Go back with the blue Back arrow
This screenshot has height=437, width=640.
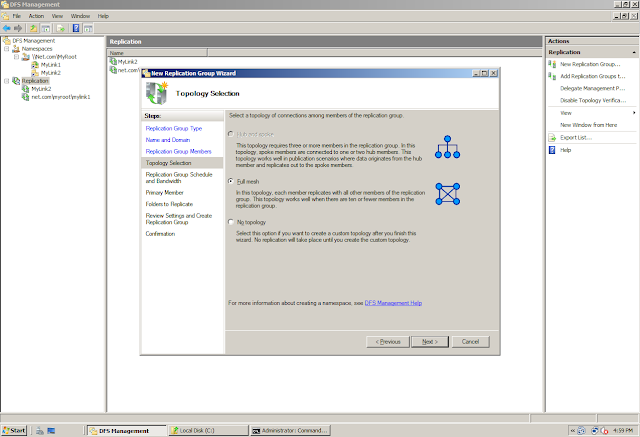pos(7,28)
